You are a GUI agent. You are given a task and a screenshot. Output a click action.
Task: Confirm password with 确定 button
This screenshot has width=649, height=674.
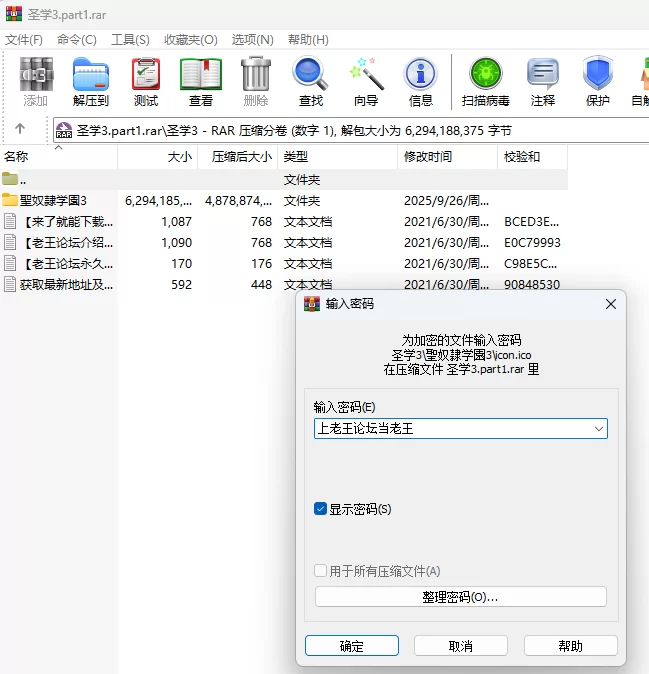coord(352,646)
